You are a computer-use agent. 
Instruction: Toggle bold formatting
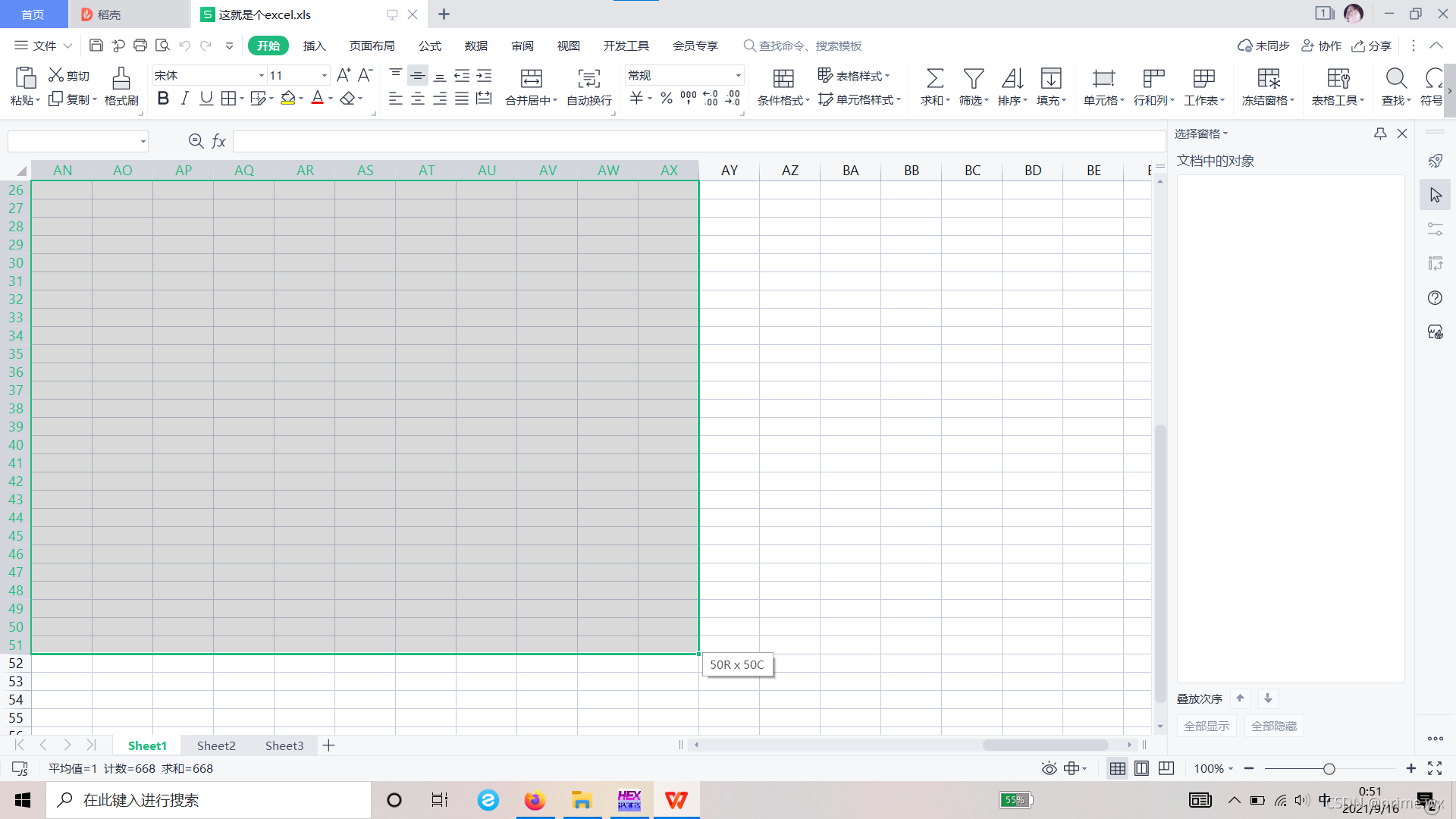tap(163, 99)
